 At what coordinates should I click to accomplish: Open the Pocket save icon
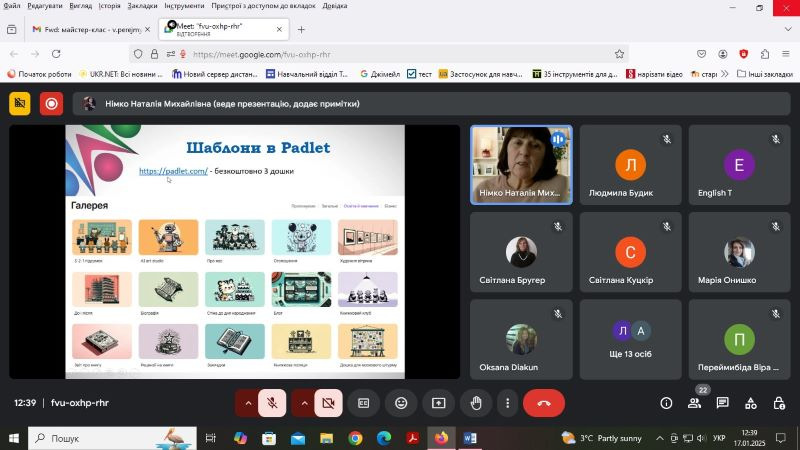(702, 54)
